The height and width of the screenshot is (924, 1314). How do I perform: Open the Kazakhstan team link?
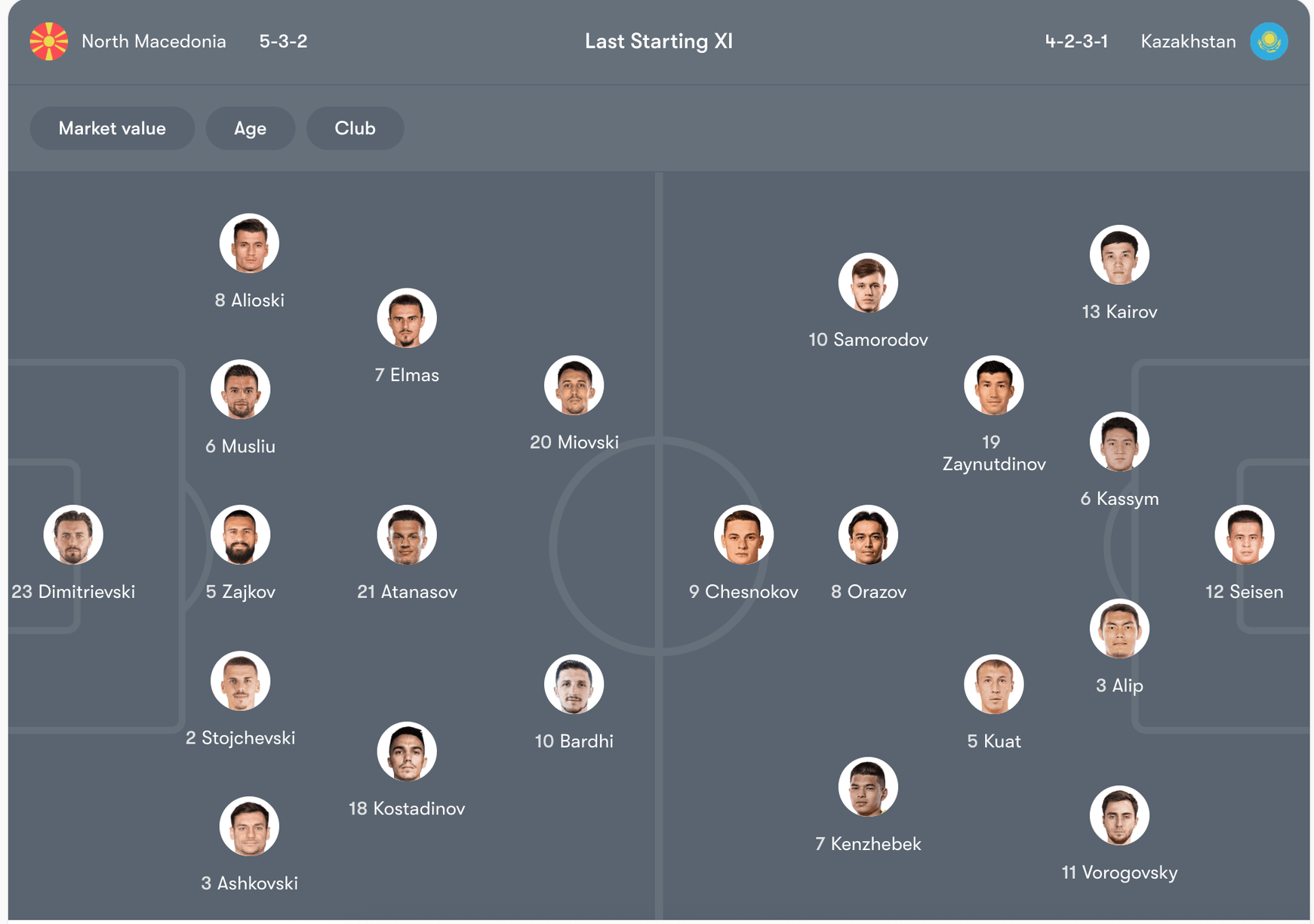coord(1188,42)
